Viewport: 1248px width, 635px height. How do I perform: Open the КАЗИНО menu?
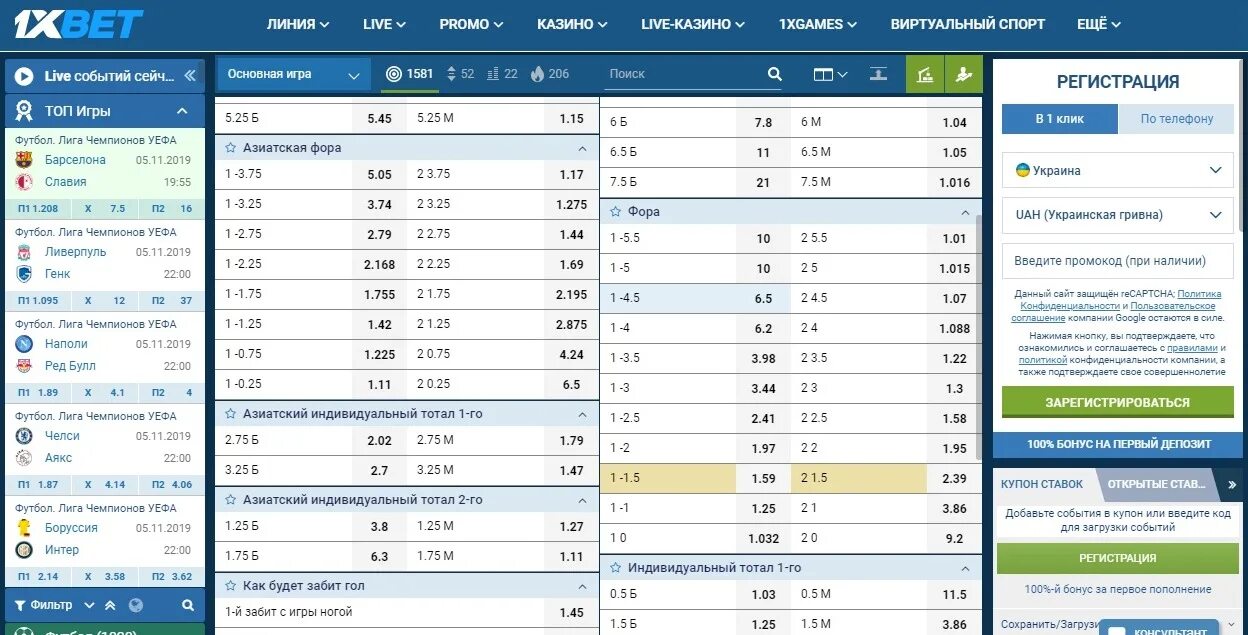click(x=573, y=24)
